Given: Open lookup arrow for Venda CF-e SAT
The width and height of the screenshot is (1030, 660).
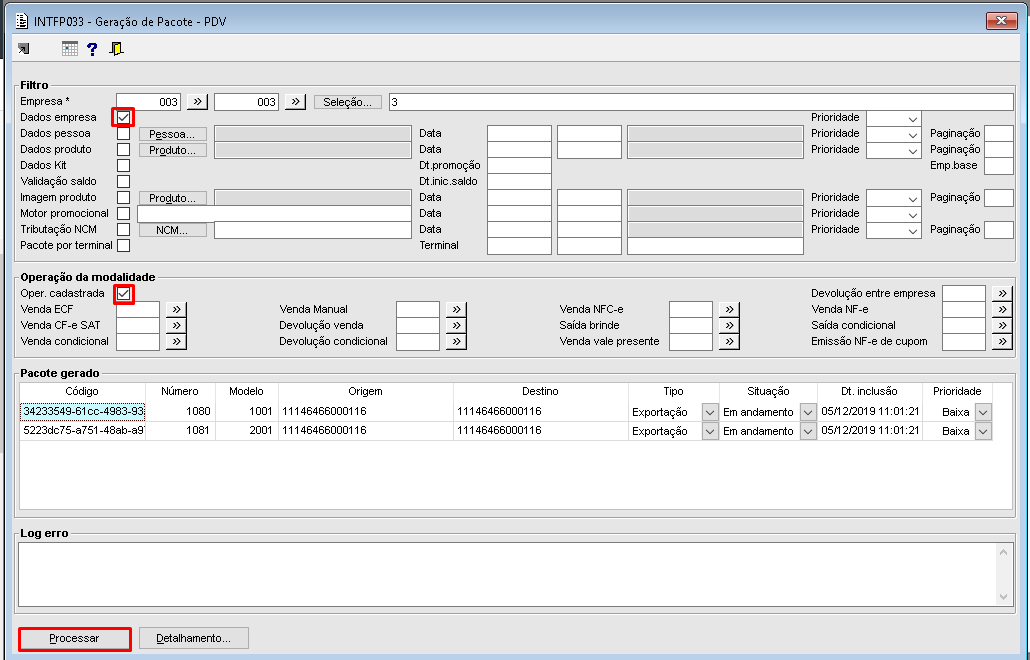Looking at the screenshot, I should pyautogui.click(x=176, y=325).
